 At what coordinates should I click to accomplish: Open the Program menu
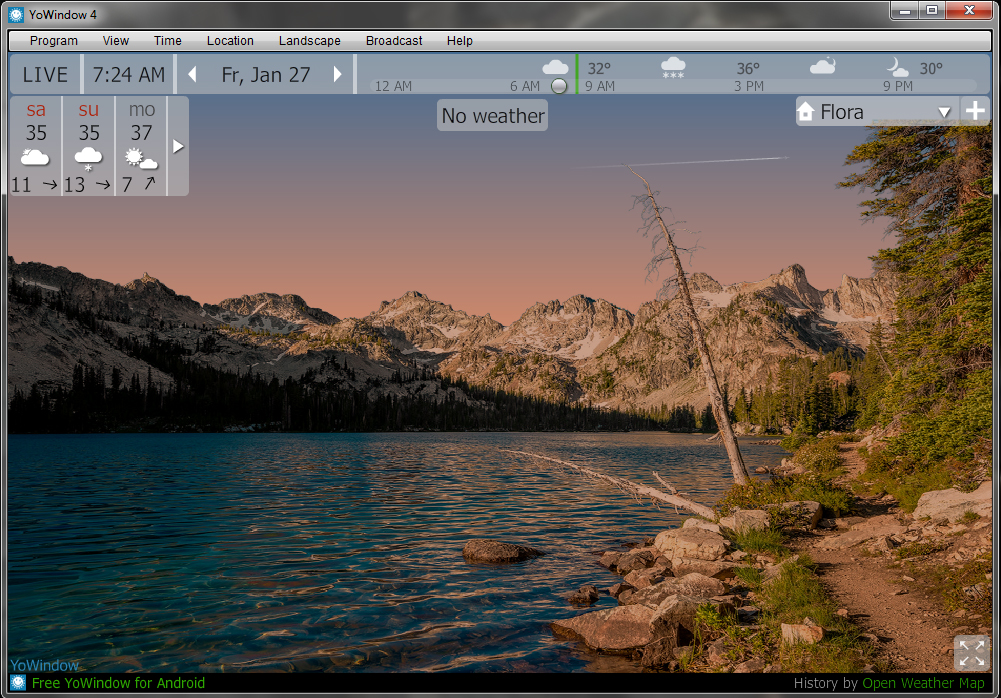54,41
